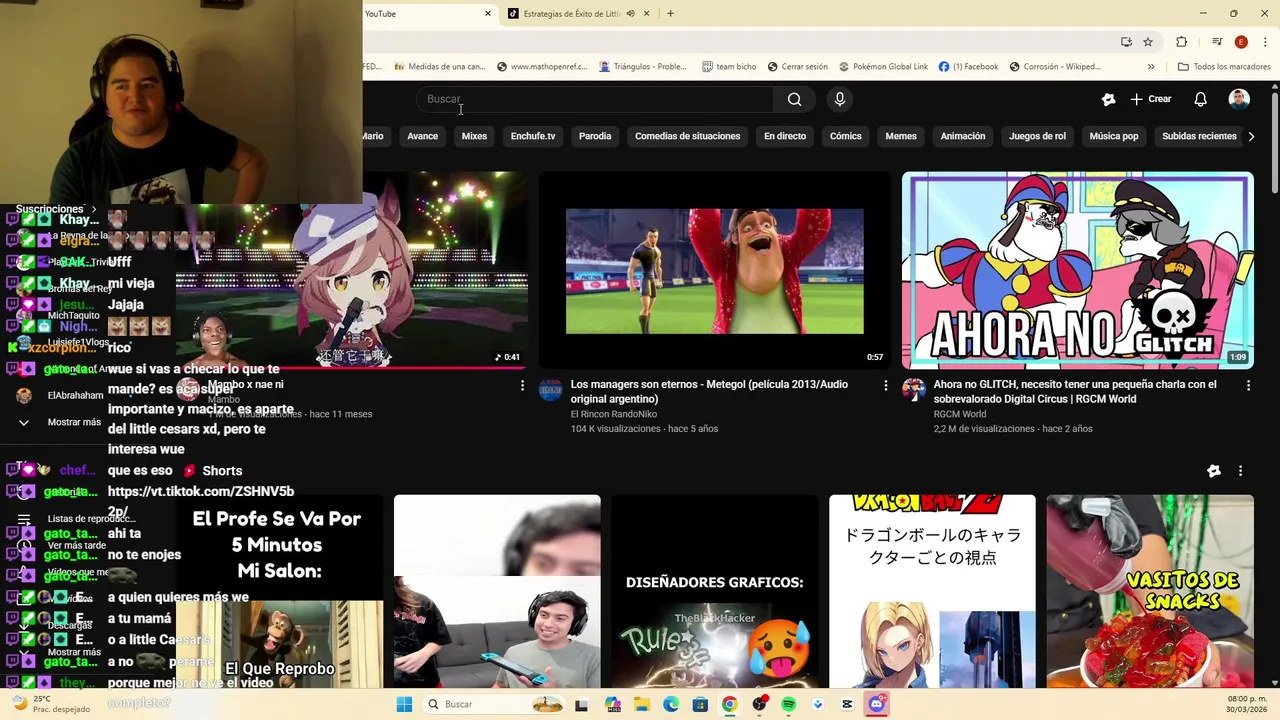This screenshot has height=720, width=1280.
Task: Open Chrome three-dot menu
Action: pyautogui.click(x=1265, y=42)
